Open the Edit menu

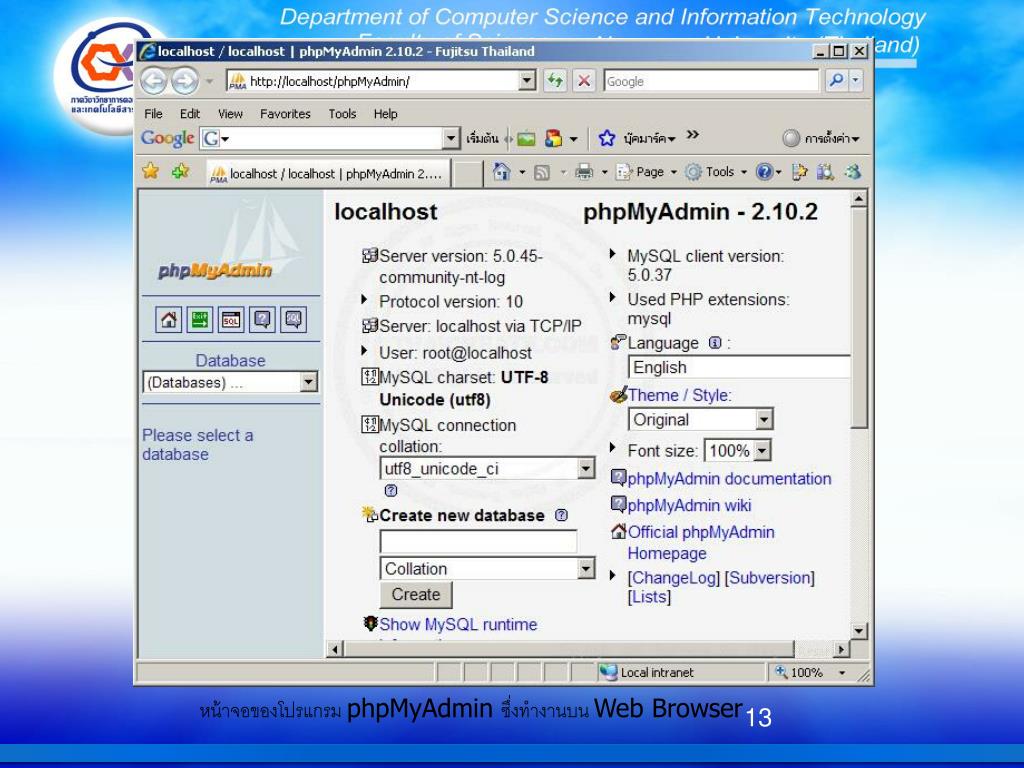pos(190,114)
